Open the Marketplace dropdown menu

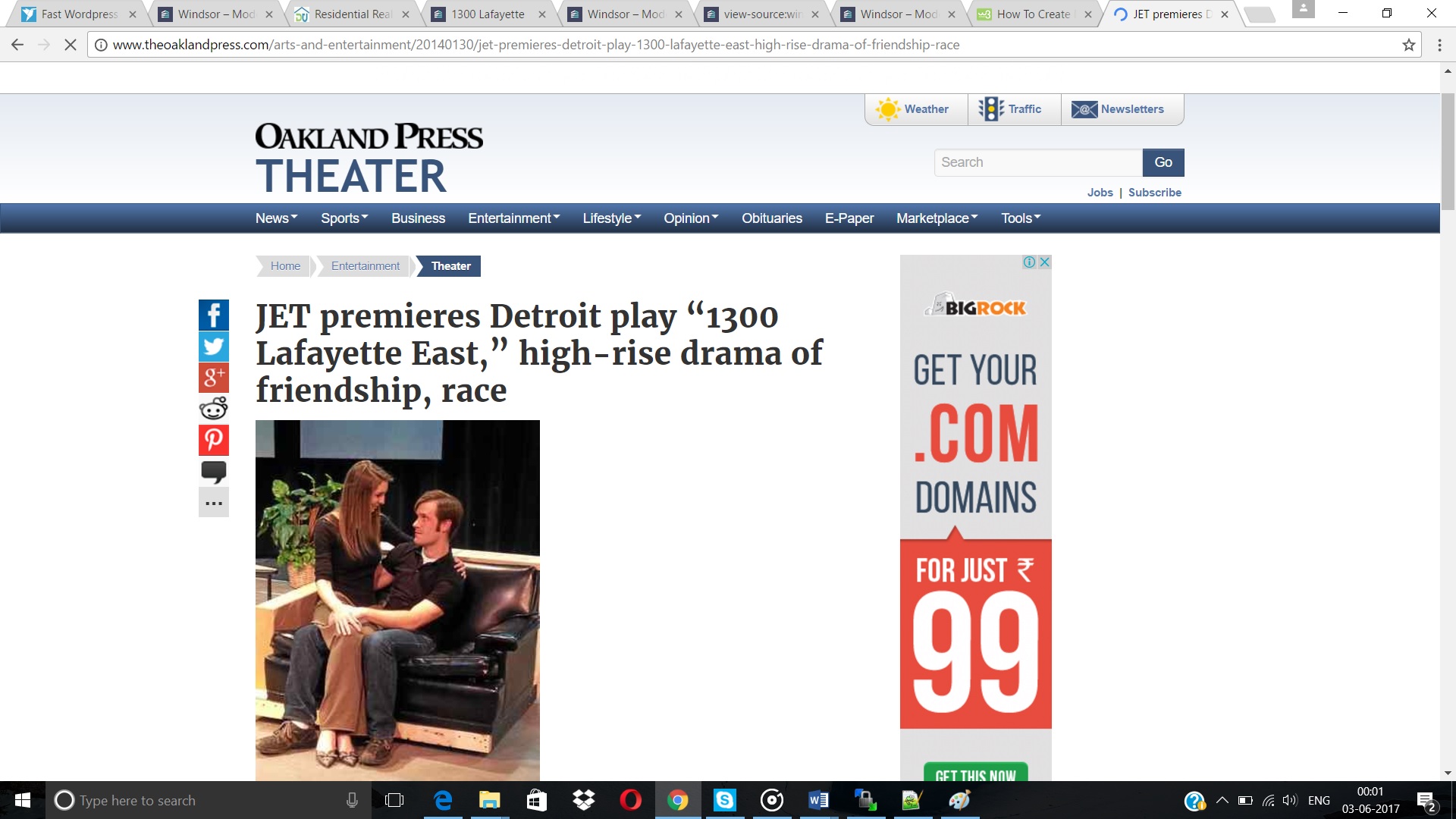[937, 218]
